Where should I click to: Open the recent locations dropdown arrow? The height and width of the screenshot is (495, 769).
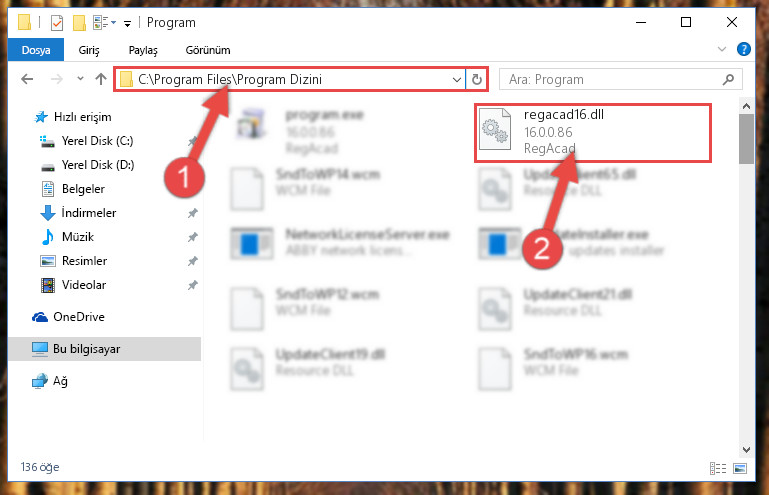80,78
